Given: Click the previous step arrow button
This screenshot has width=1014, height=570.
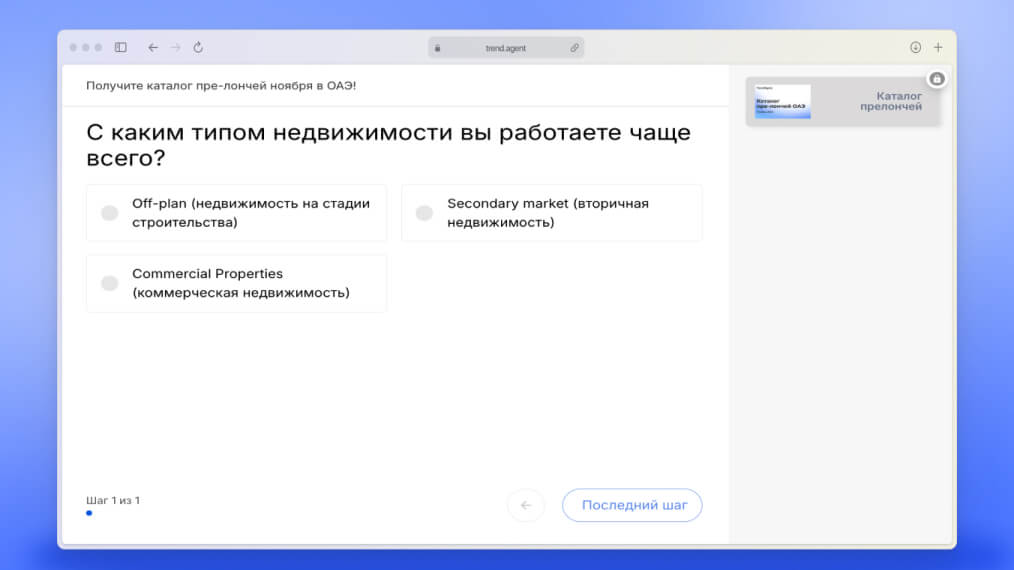Looking at the screenshot, I should point(526,505).
